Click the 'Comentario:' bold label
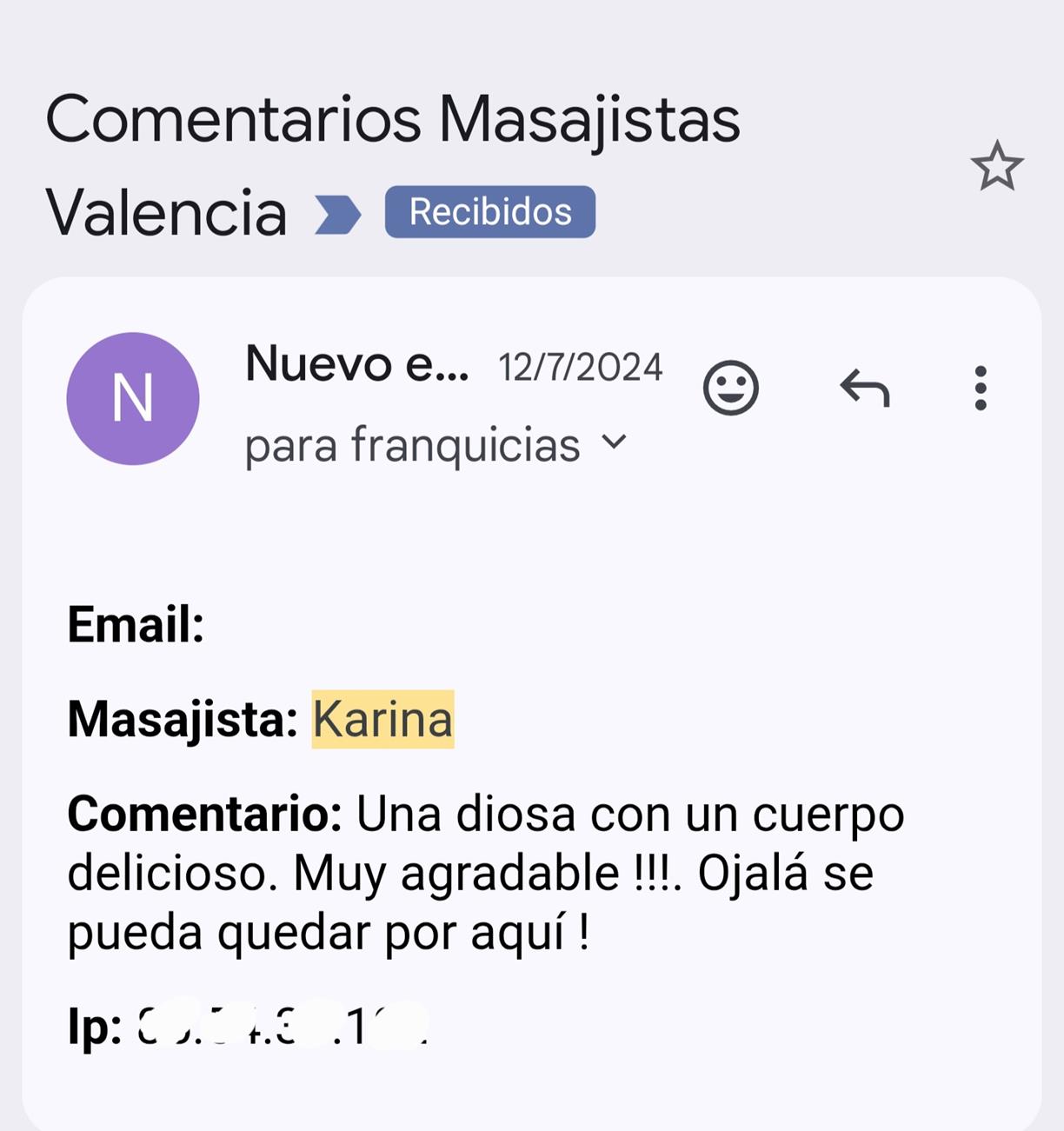 click(x=204, y=815)
